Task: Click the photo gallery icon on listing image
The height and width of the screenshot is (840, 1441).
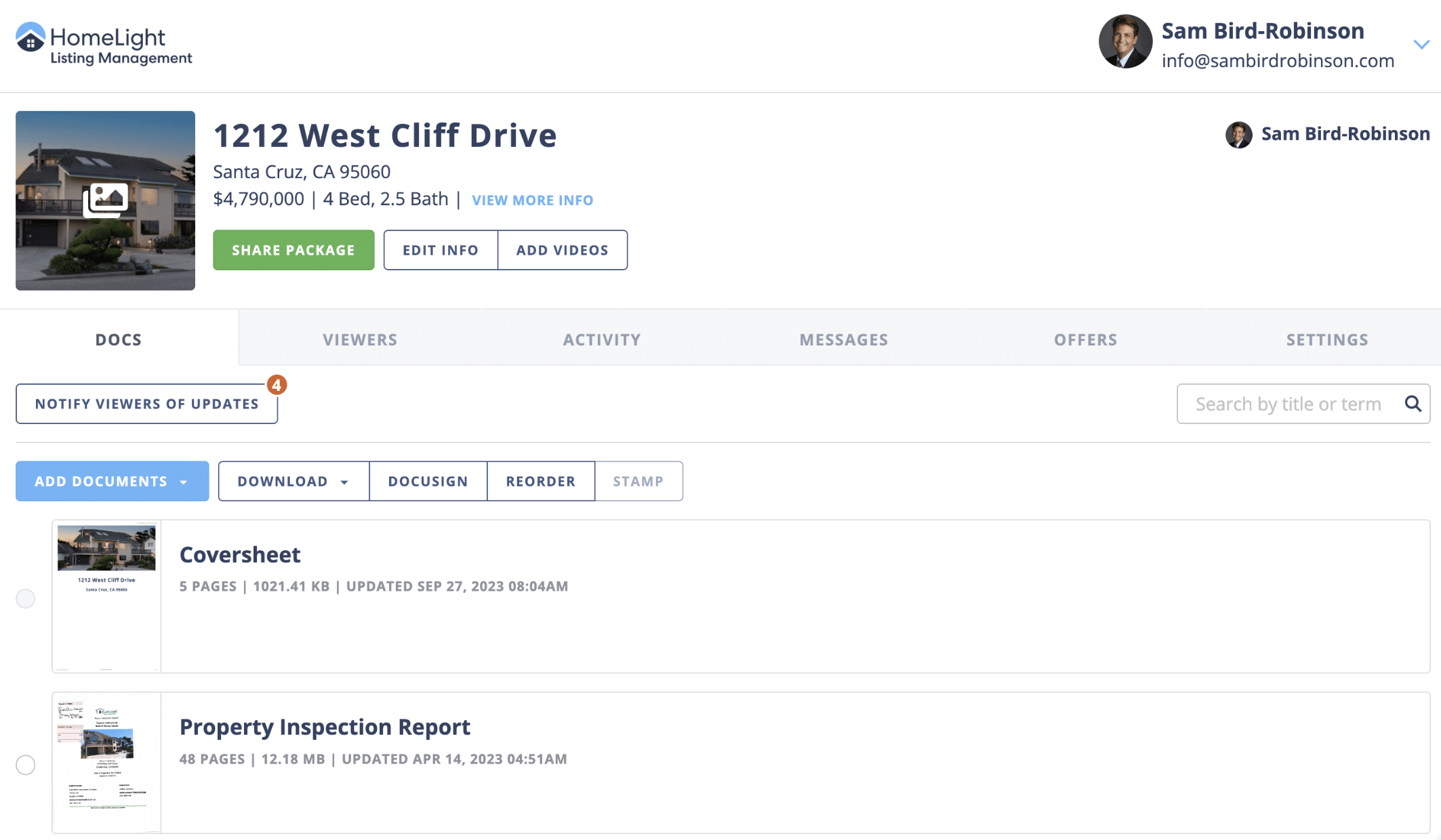Action: pyautogui.click(x=106, y=199)
